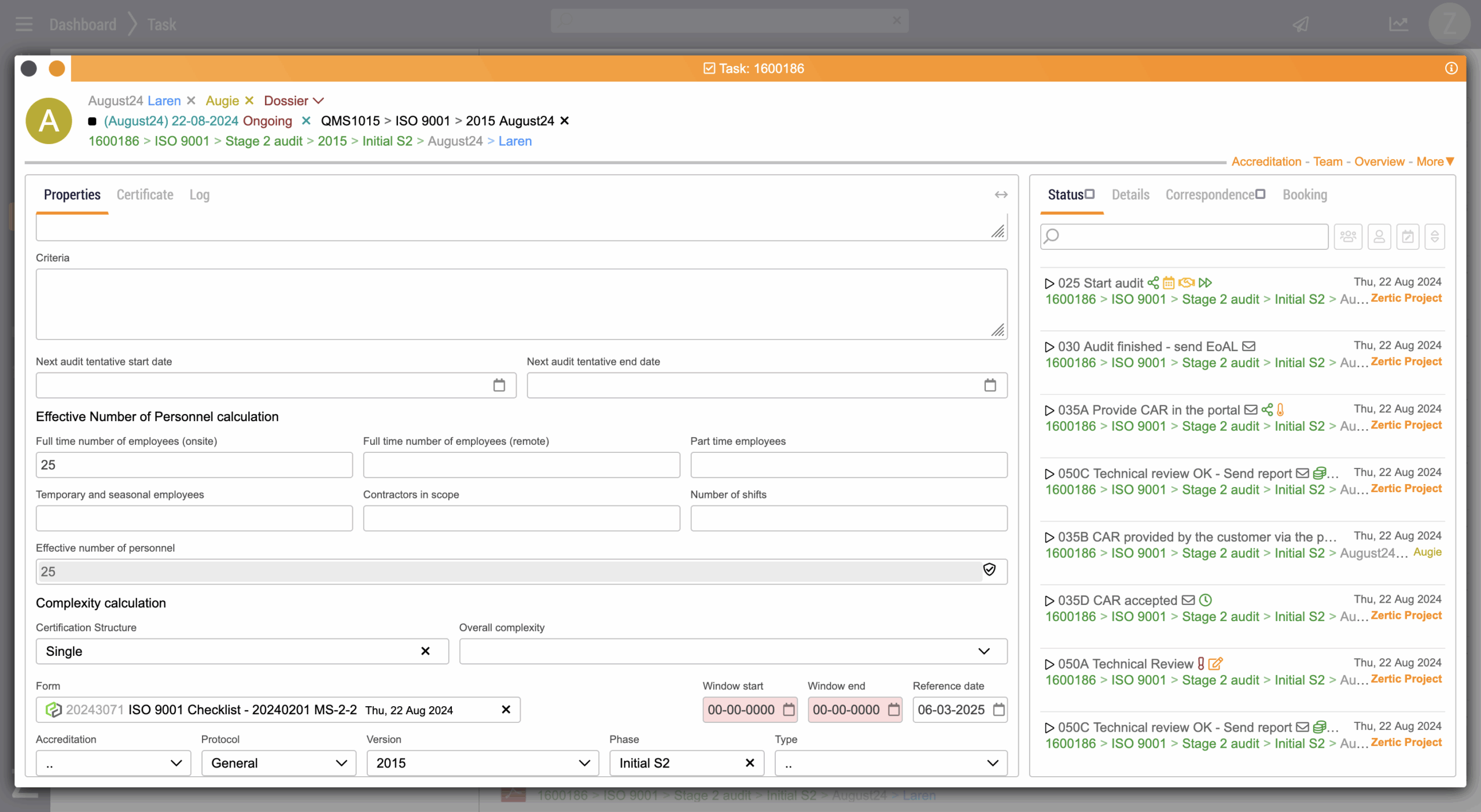Open the Booking tab
The width and height of the screenshot is (1481, 812).
1305,195
